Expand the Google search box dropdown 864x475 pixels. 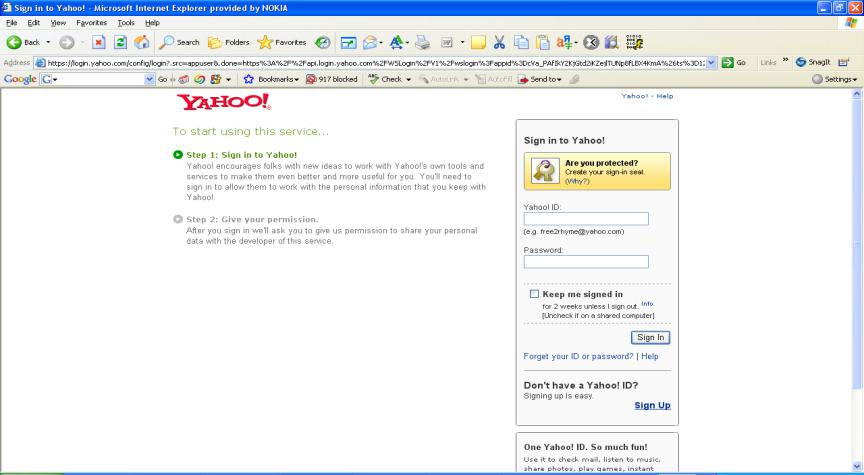coord(150,79)
